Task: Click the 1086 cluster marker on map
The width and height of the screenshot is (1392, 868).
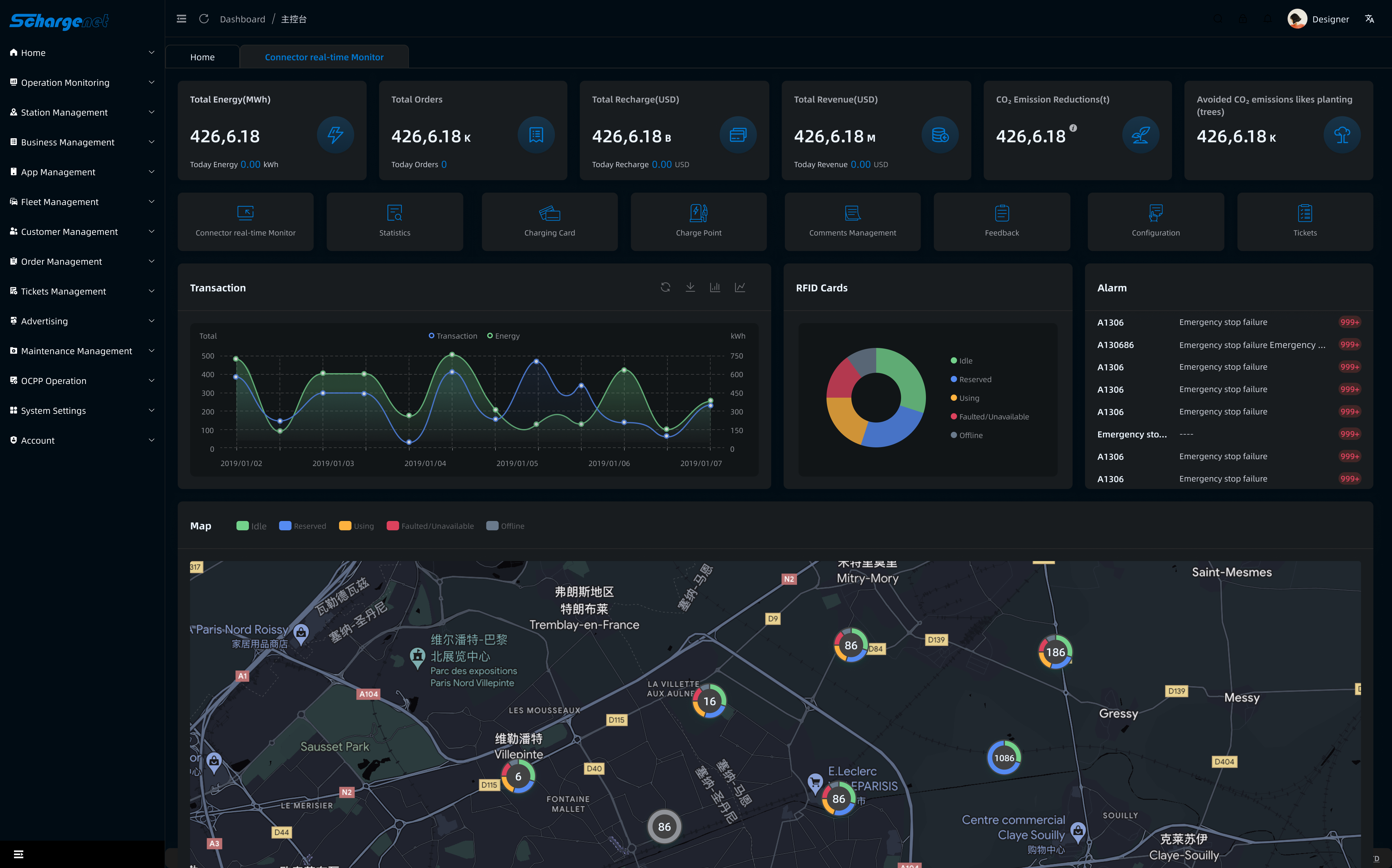Action: (x=1004, y=758)
